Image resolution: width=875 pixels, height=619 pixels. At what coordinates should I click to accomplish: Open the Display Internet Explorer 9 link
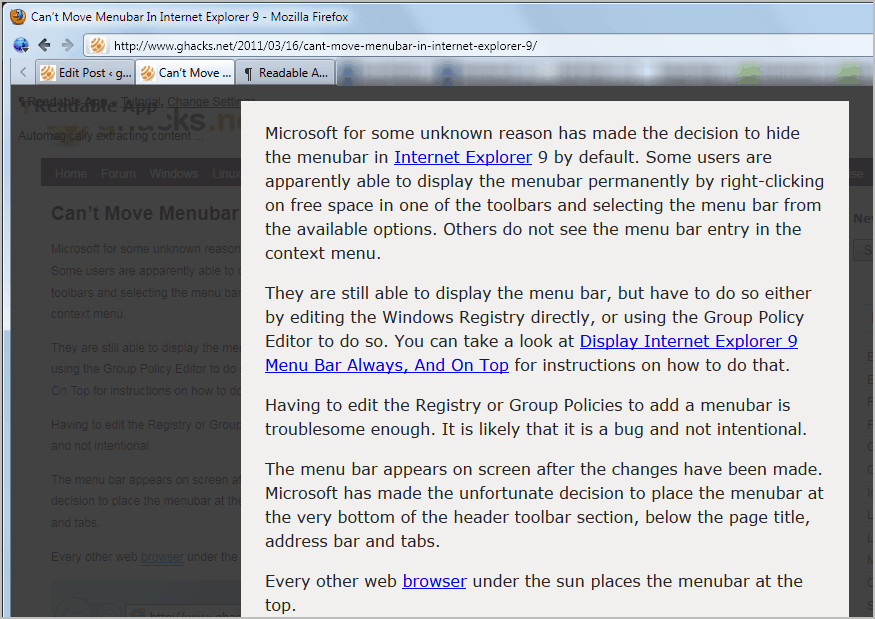[689, 341]
